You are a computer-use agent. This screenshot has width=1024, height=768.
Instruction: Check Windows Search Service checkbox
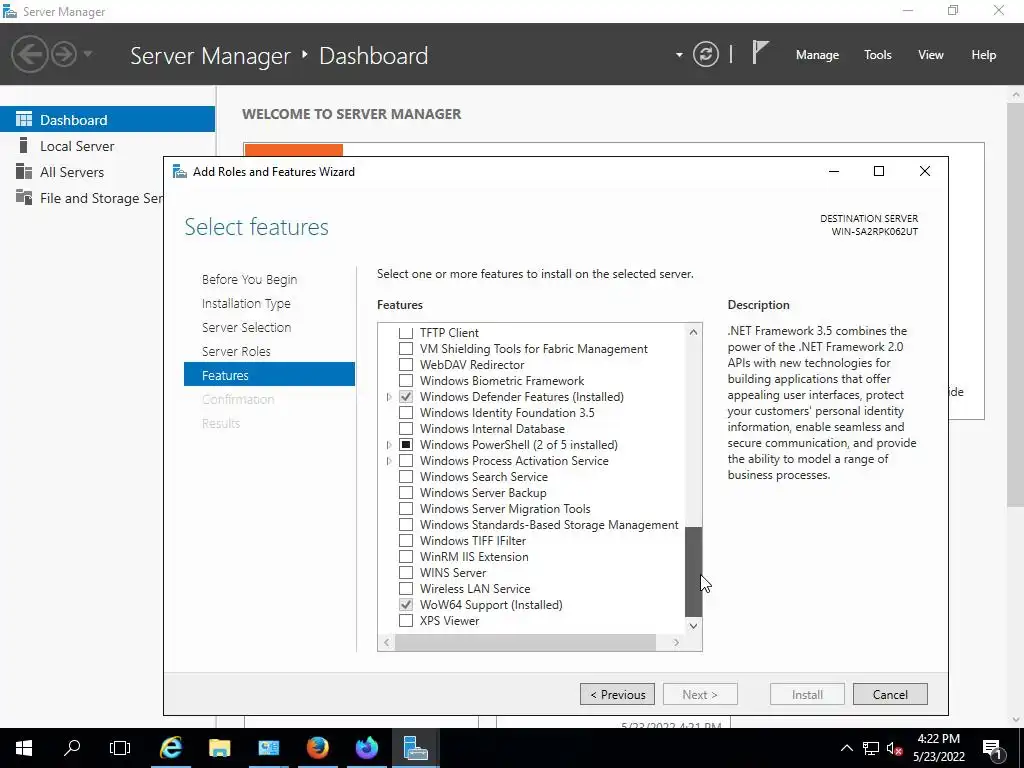(406, 477)
